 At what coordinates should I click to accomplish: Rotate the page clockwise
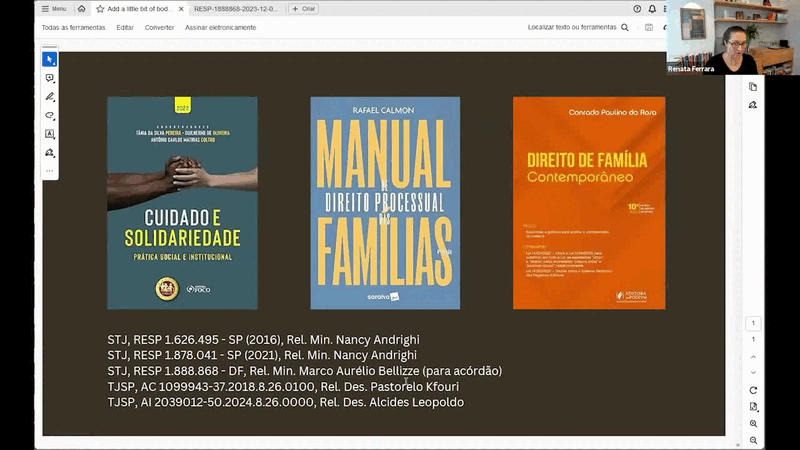753,390
